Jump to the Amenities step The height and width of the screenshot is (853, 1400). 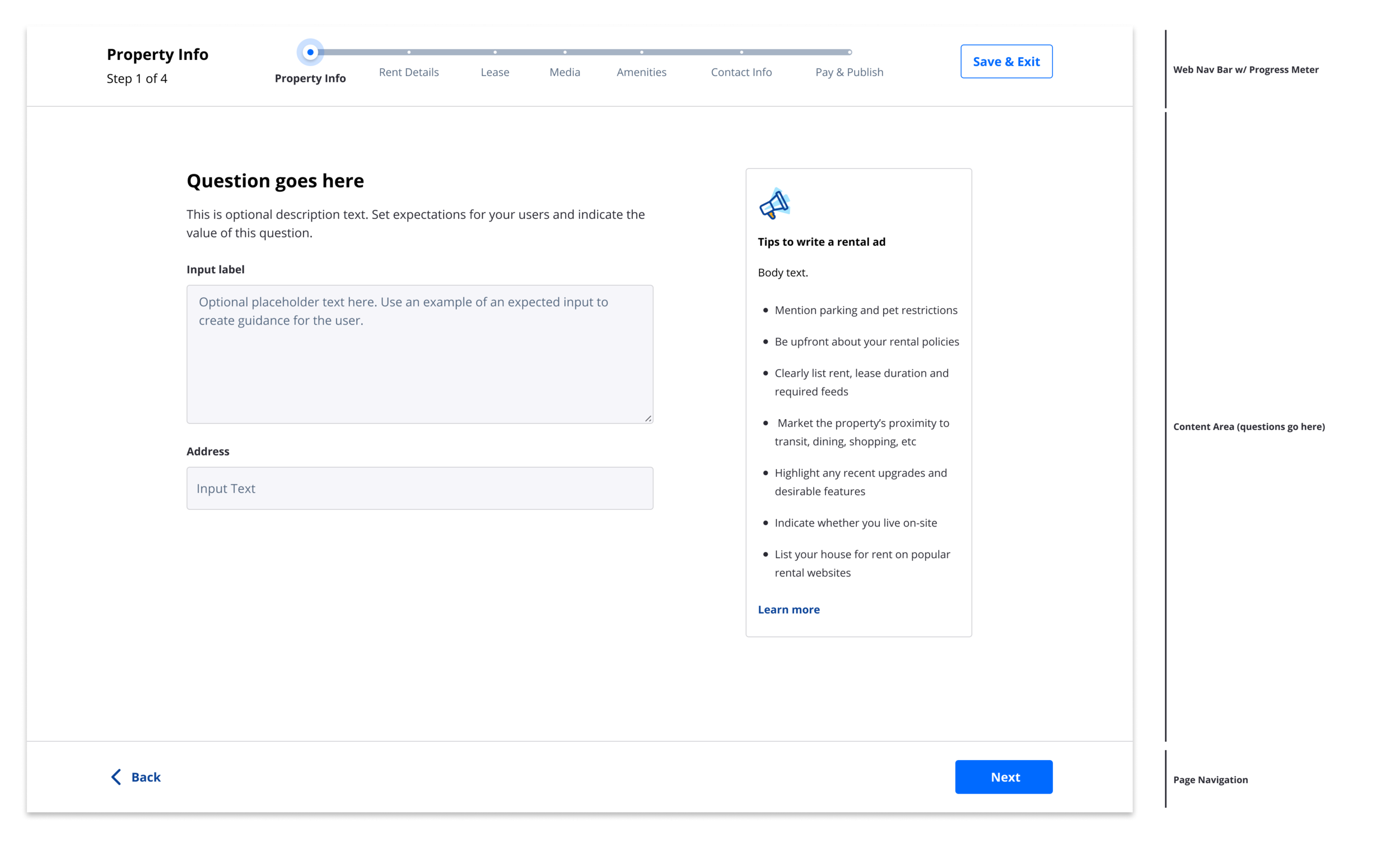click(641, 72)
